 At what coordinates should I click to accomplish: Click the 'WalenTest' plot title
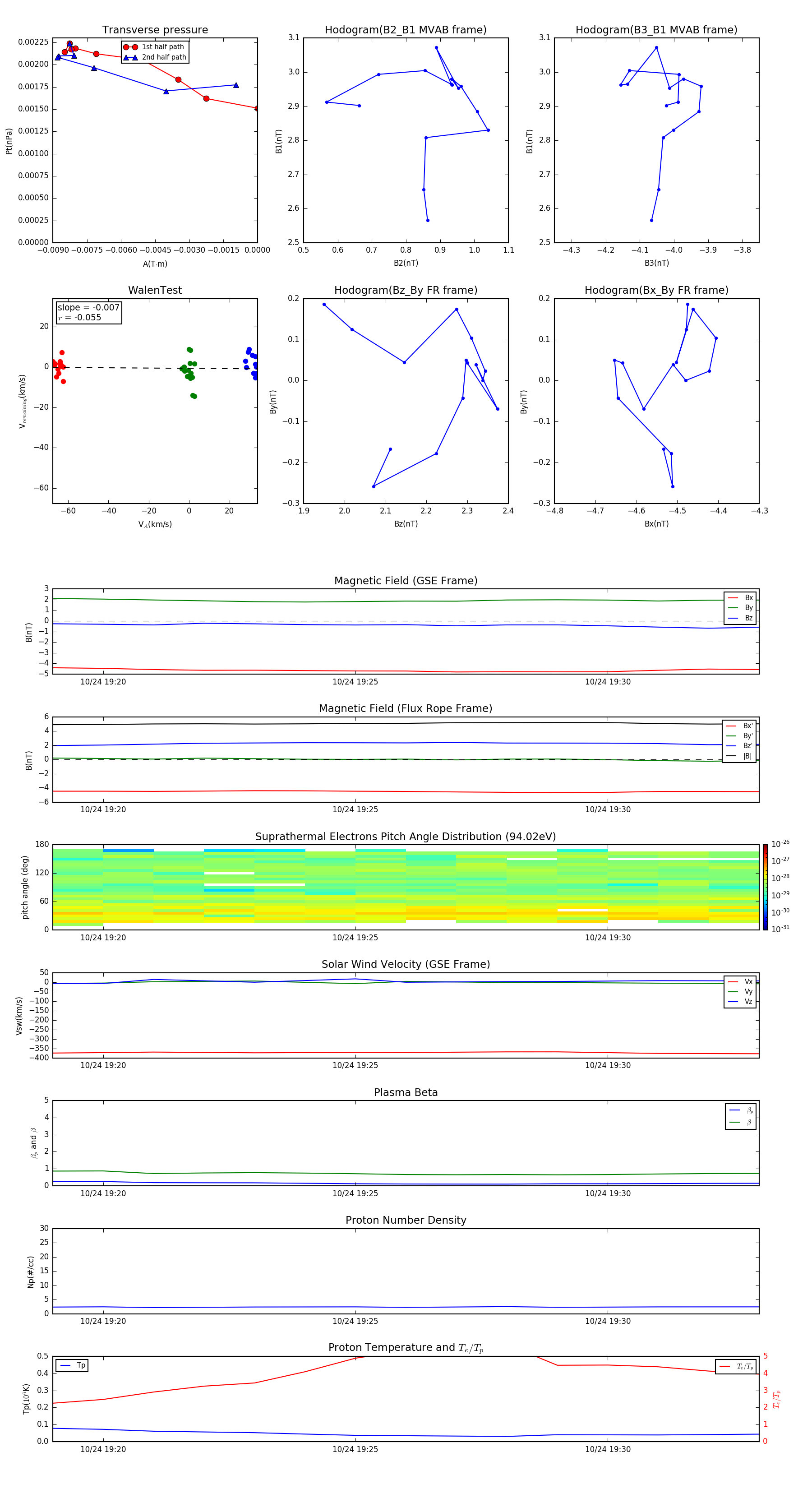click(155, 290)
